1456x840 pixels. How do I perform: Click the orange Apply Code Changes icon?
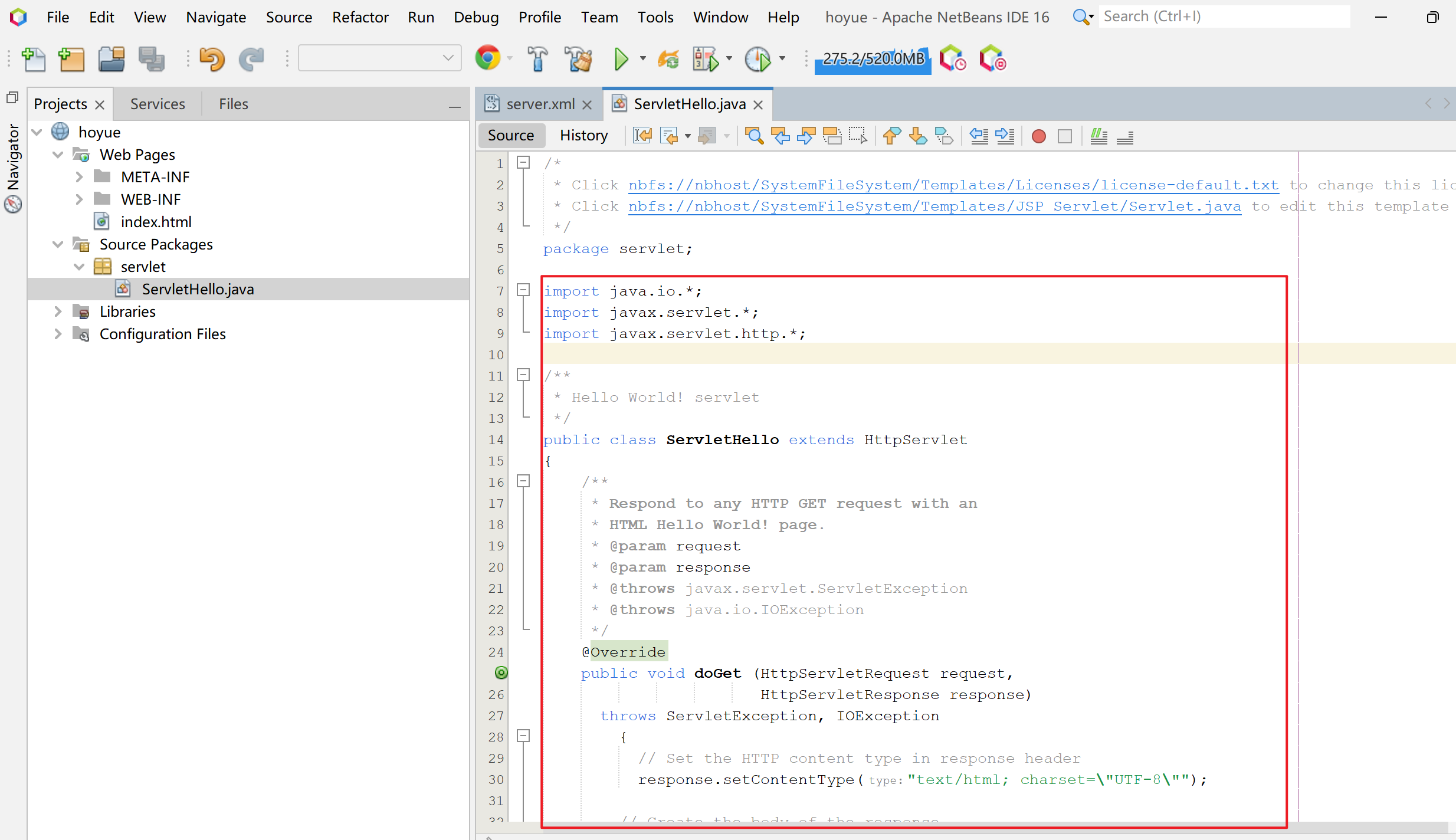point(668,59)
